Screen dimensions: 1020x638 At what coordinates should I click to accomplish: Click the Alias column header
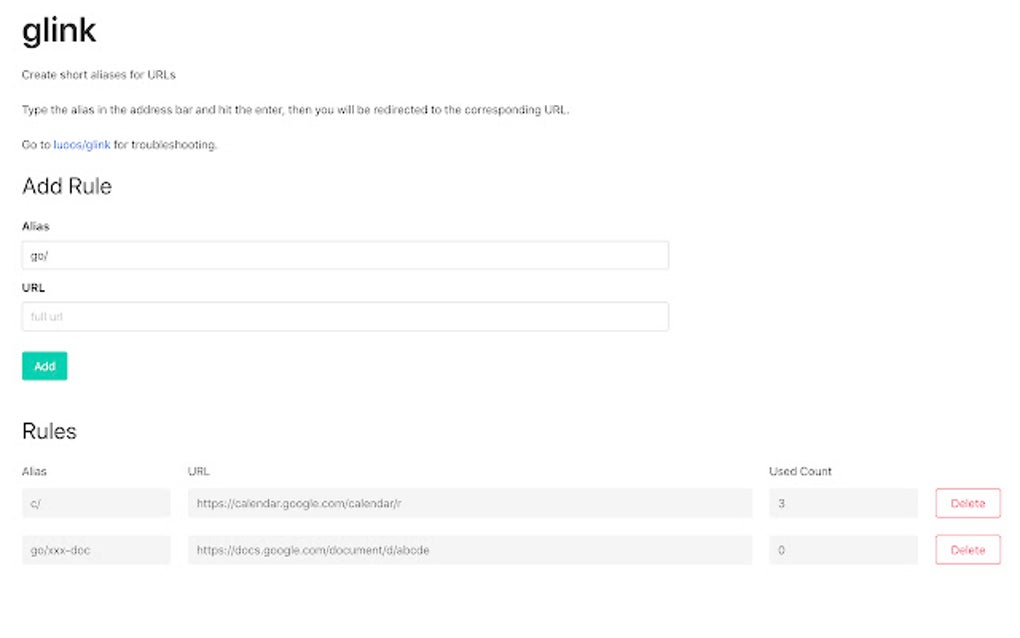click(35, 471)
